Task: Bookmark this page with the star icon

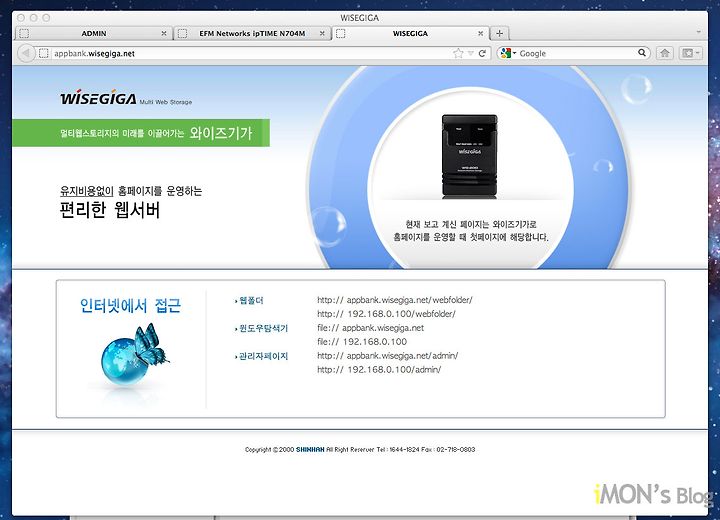Action: click(458, 53)
